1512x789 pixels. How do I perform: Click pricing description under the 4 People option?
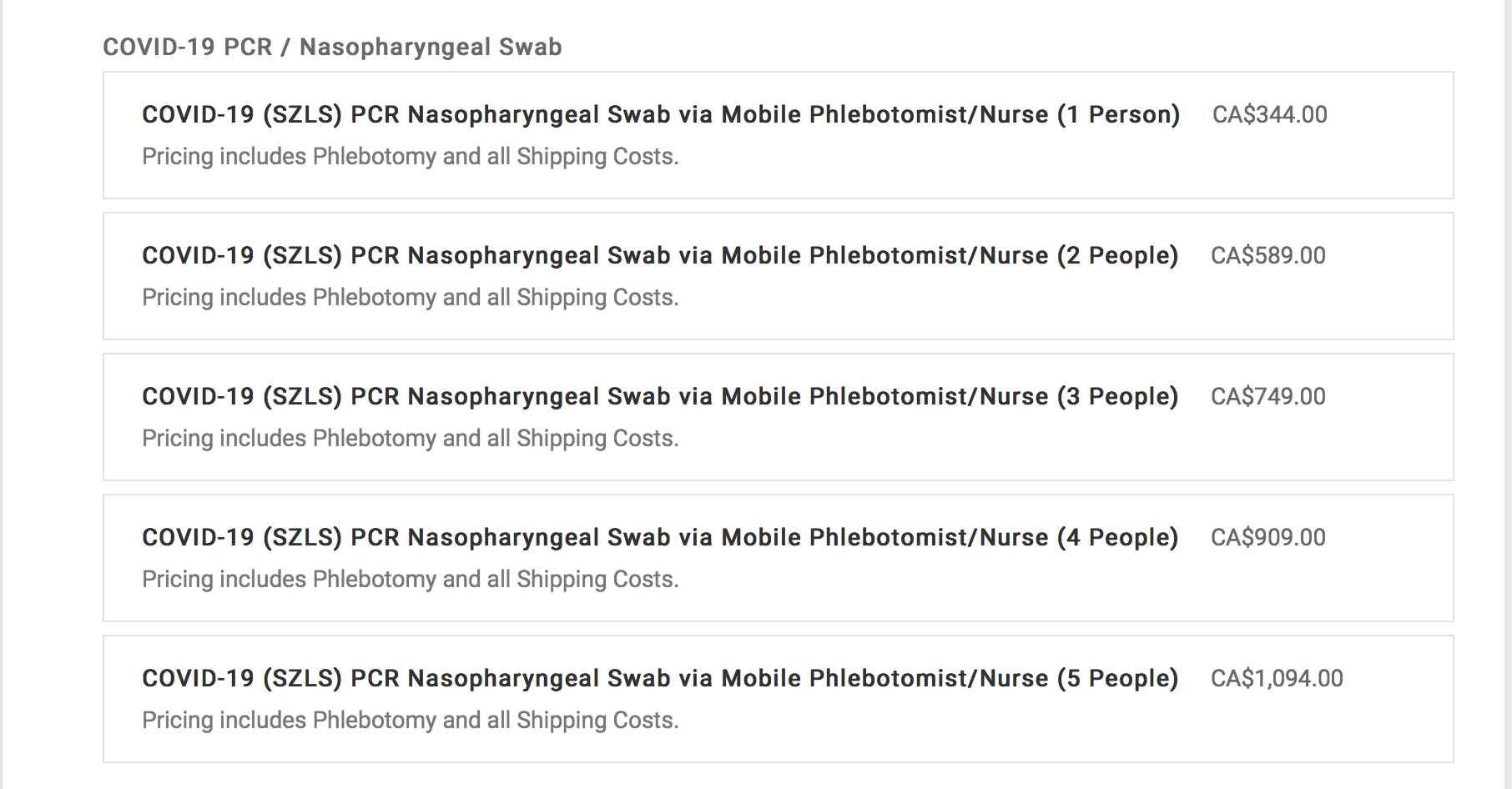[x=410, y=579]
